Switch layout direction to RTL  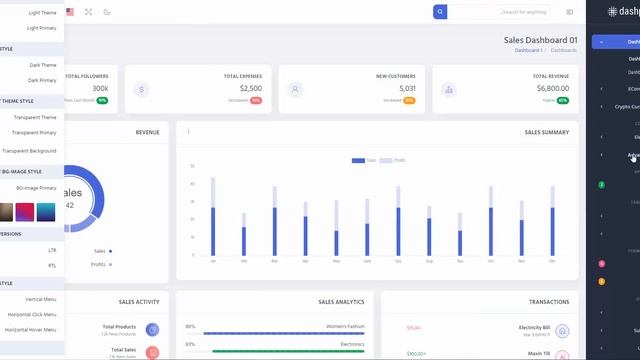click(52, 266)
